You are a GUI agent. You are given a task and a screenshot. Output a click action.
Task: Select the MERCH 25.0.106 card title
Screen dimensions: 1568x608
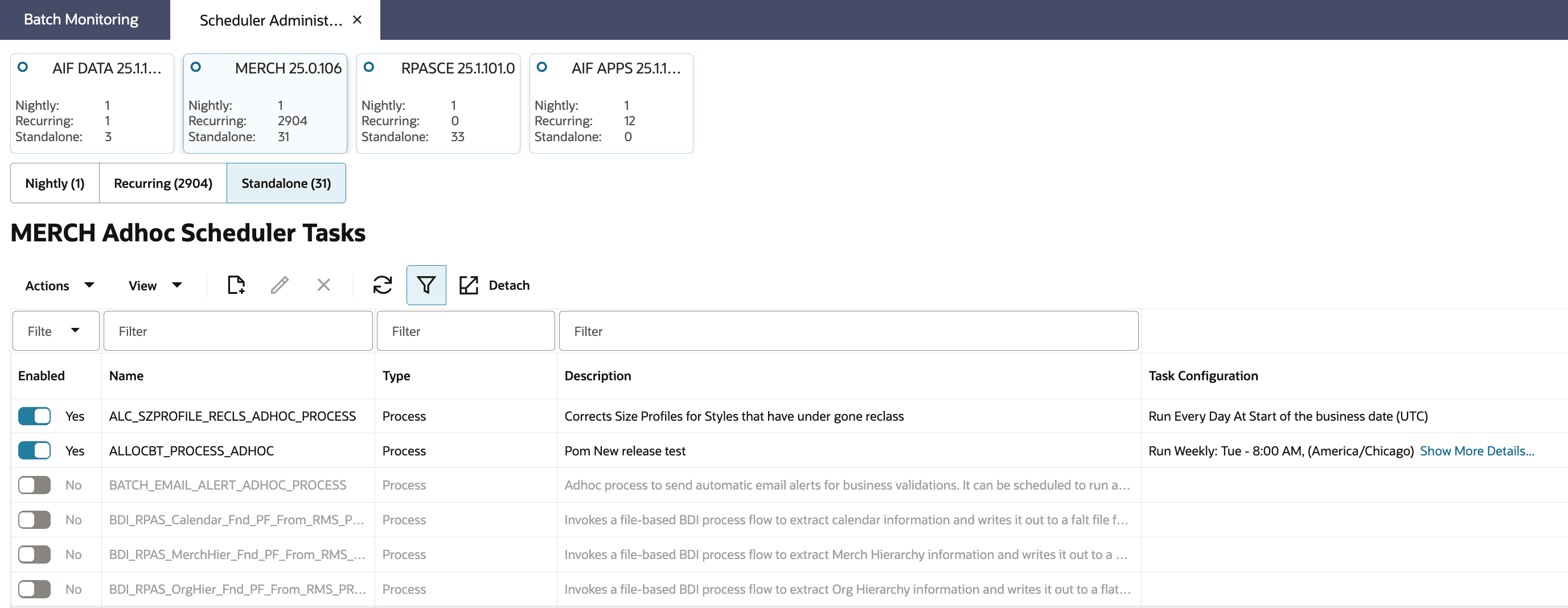tap(288, 68)
